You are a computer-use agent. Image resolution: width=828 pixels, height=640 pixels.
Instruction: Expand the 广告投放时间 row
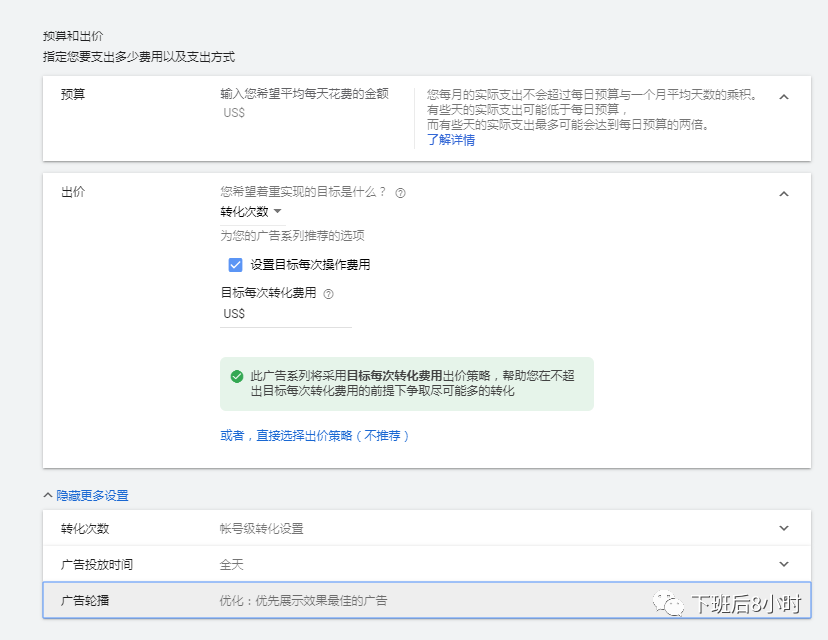(784, 563)
